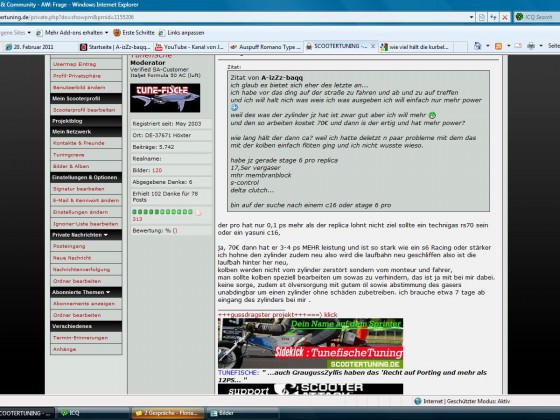Viewport: 560px width, 420px height.
Task: Collapse the Private Nachrichten section arrow
Action: click(x=106, y=235)
